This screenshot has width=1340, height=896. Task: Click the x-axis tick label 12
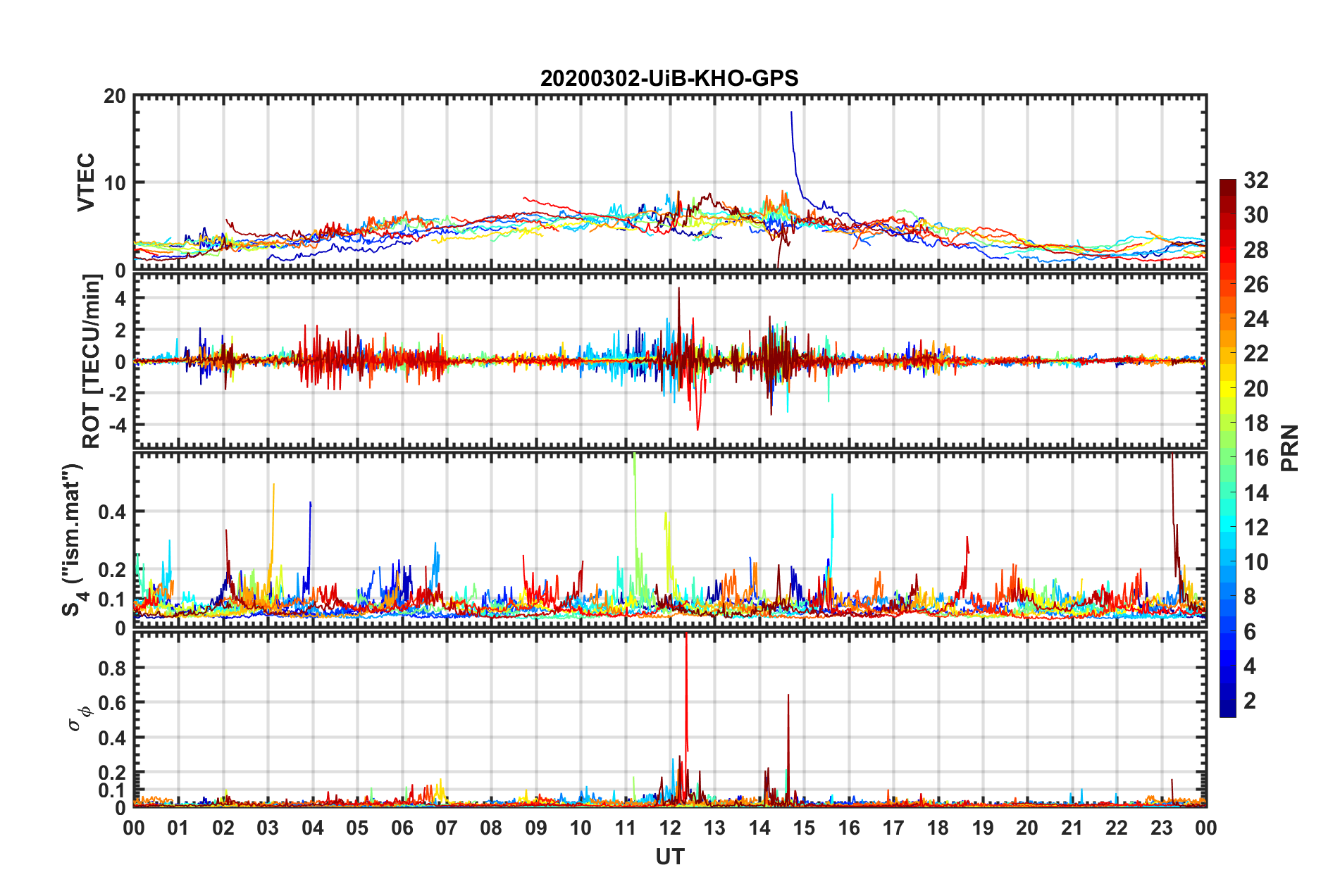(669, 827)
